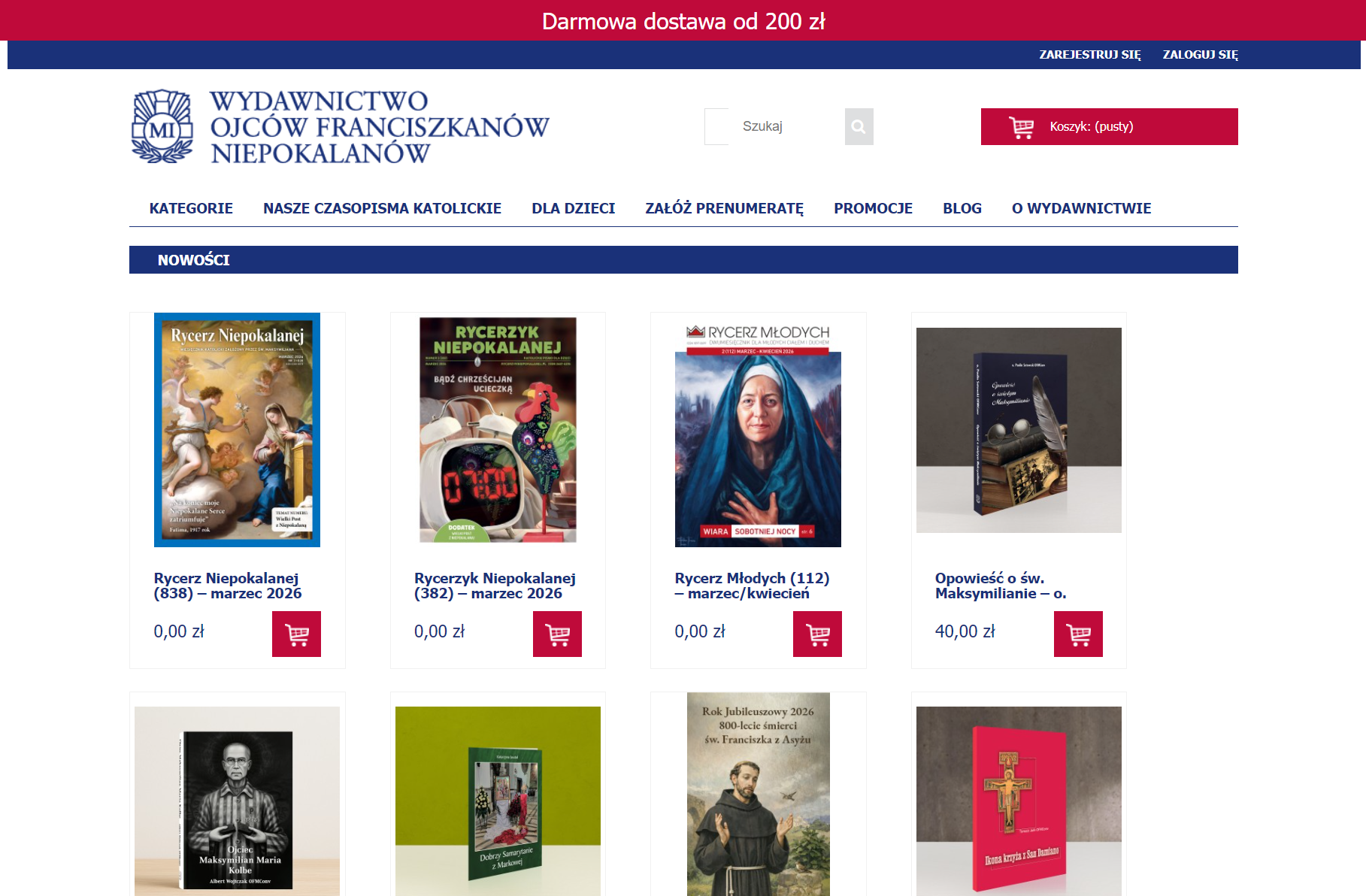The width and height of the screenshot is (1366, 896).
Task: Open the Ojciec Maksymilian Maria Kolbe book image
Action: pyautogui.click(x=237, y=801)
